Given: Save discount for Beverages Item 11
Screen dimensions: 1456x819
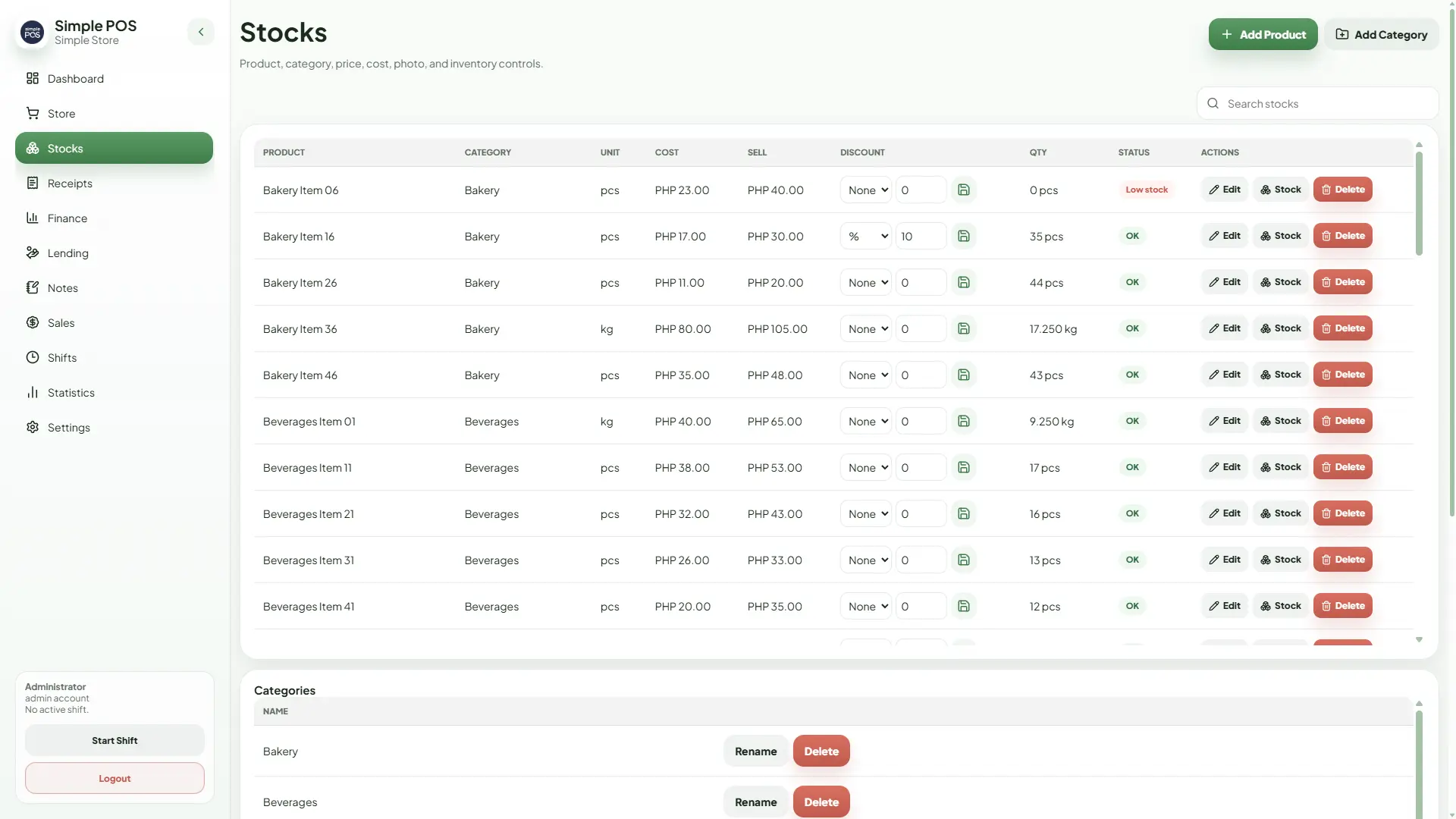Looking at the screenshot, I should pos(964,467).
